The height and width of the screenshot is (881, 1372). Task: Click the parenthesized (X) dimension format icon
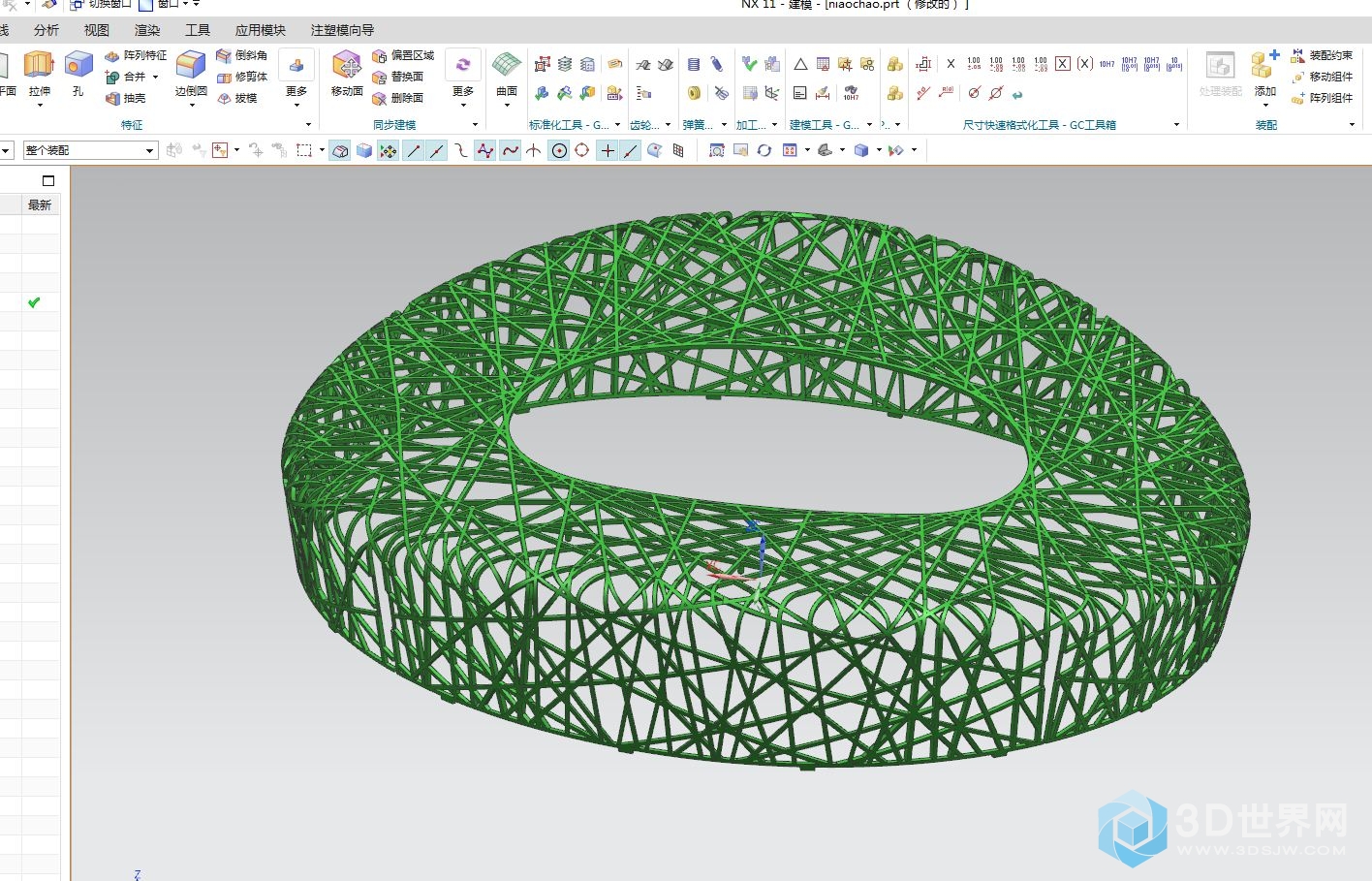[1085, 64]
